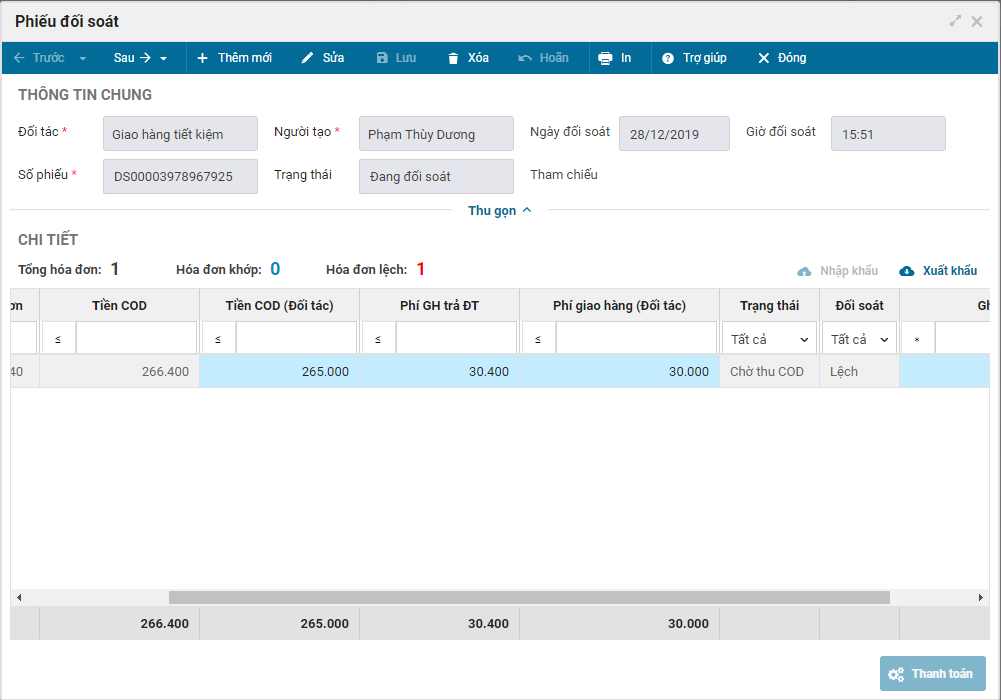Viewport: 1001px width, 700px height.
Task: Click the Số phiếu field
Action: click(181, 176)
